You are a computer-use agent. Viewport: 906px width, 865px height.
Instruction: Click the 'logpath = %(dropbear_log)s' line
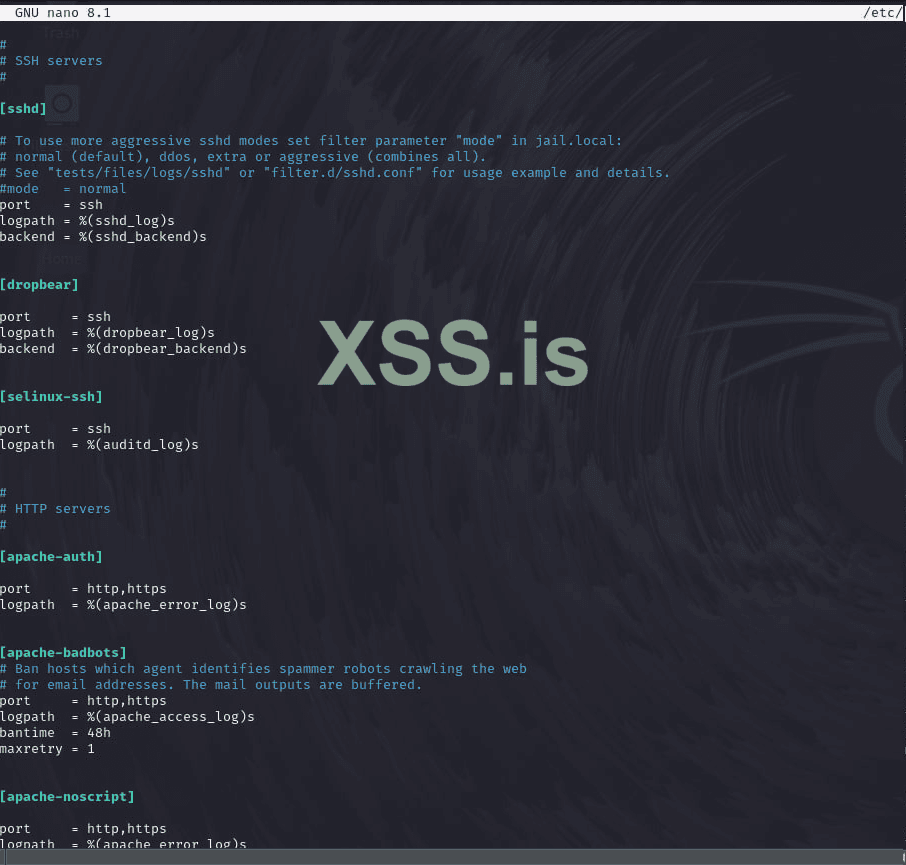tap(107, 333)
